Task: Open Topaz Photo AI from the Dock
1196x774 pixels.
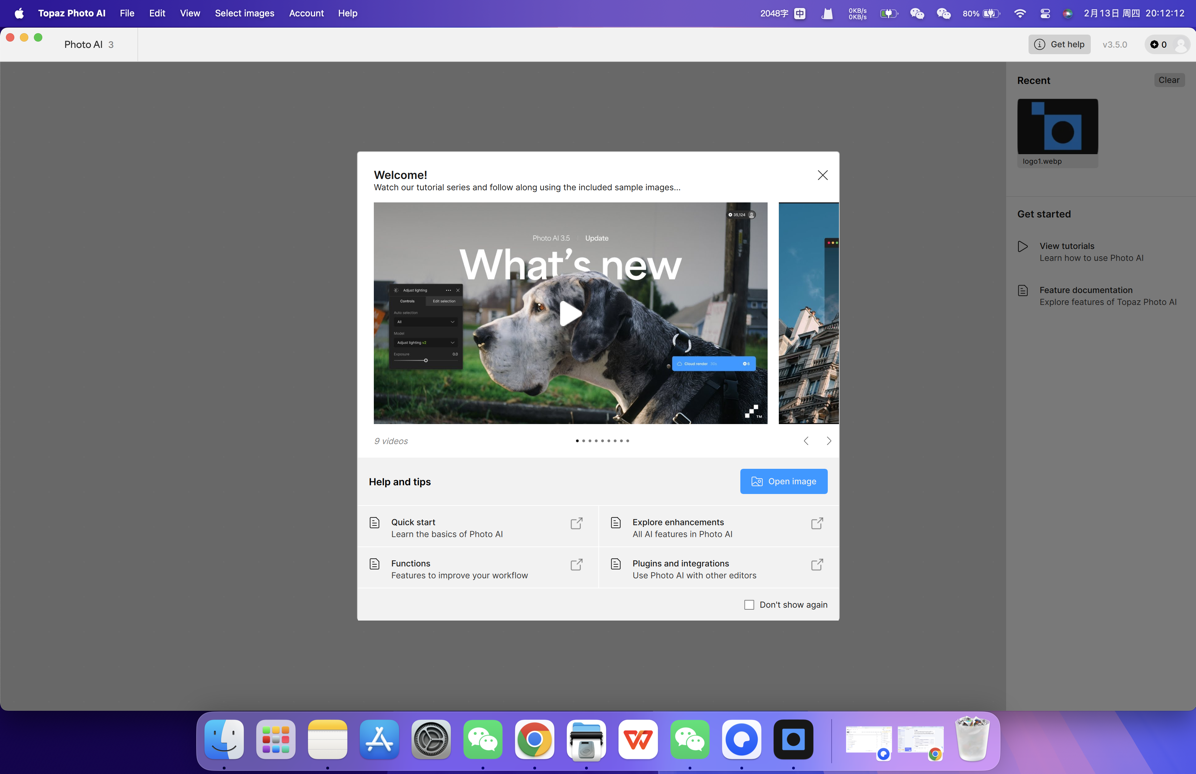Action: 793,740
